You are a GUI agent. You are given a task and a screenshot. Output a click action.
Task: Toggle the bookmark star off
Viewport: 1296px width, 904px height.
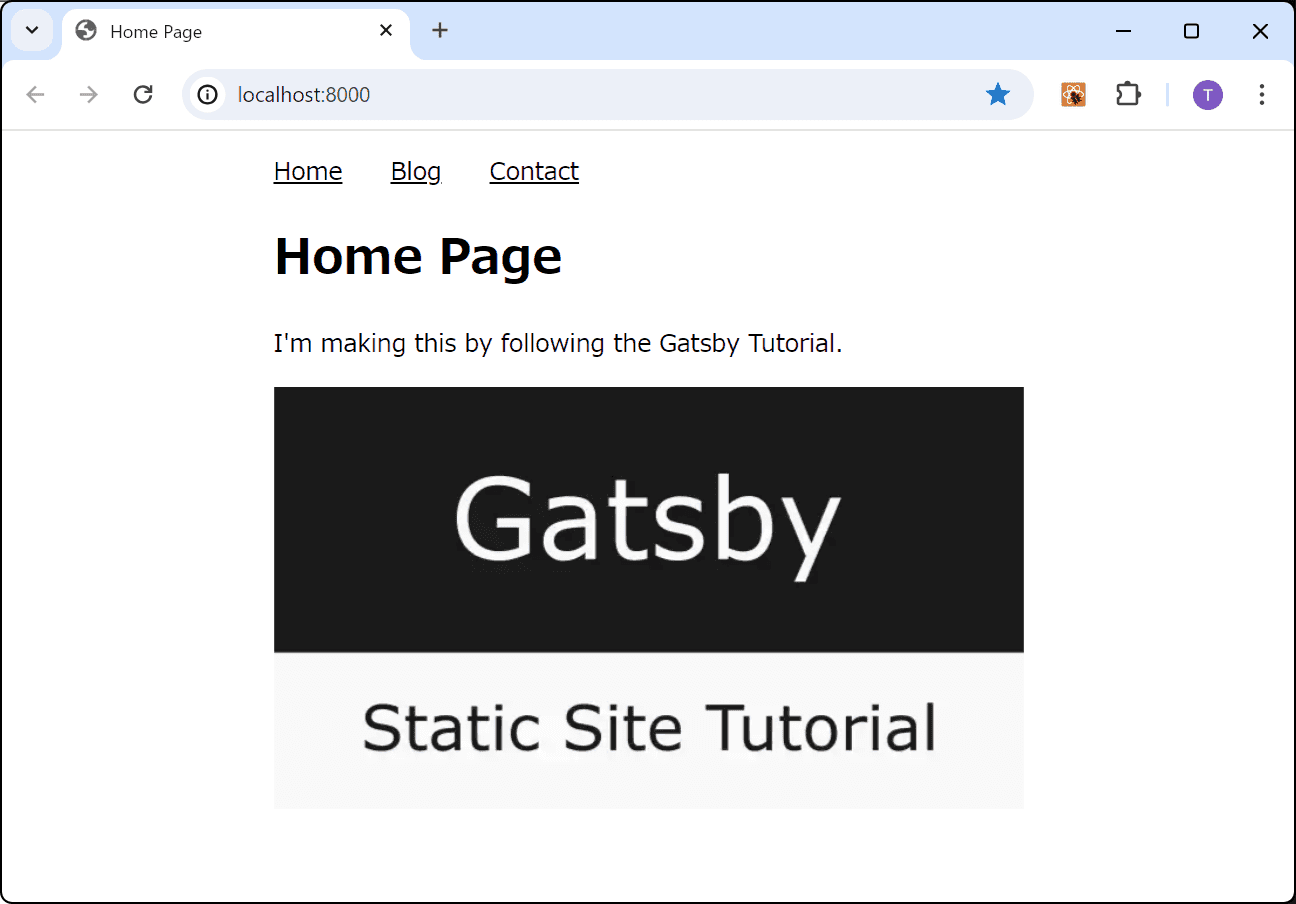point(998,94)
